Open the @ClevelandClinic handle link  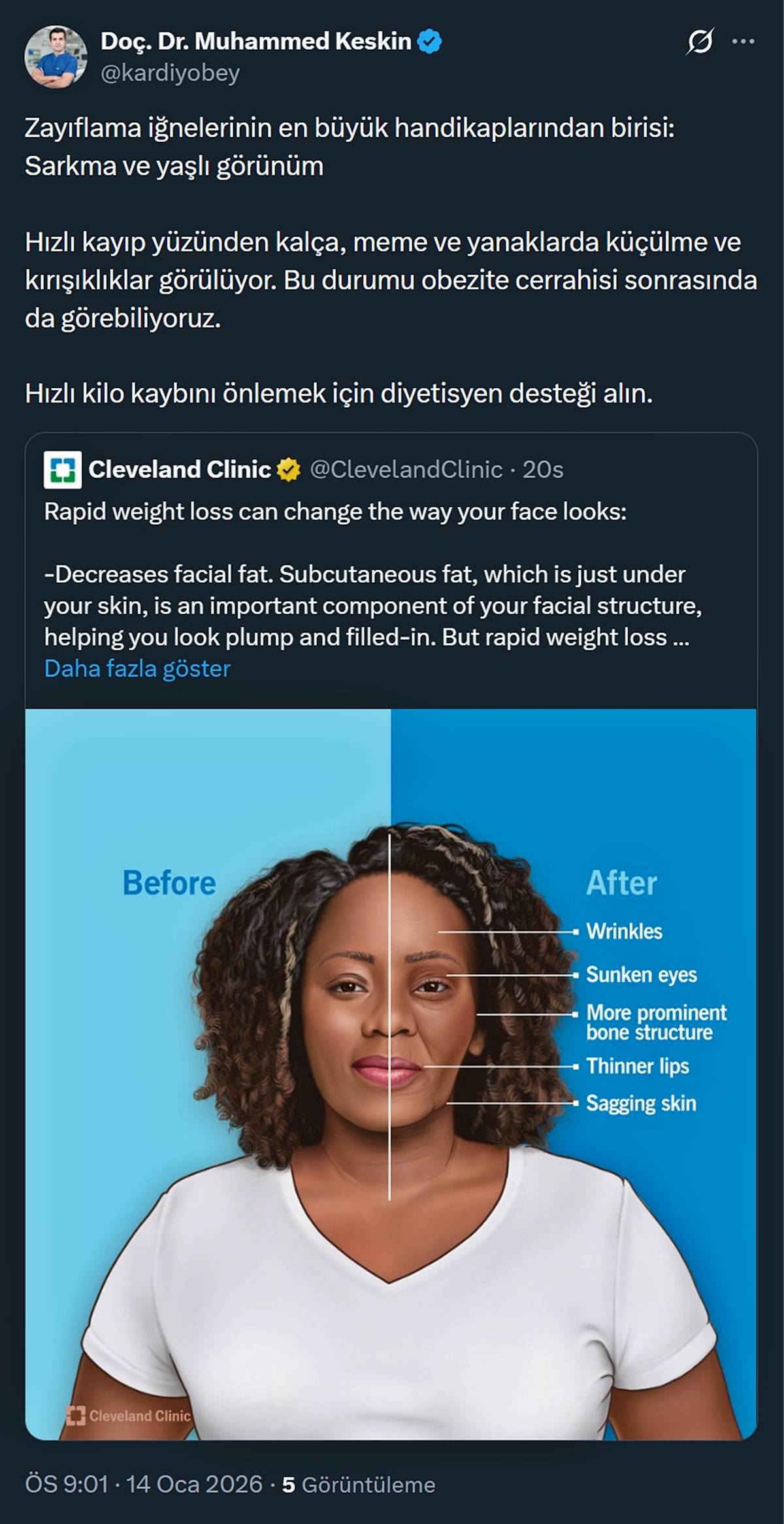(x=406, y=469)
